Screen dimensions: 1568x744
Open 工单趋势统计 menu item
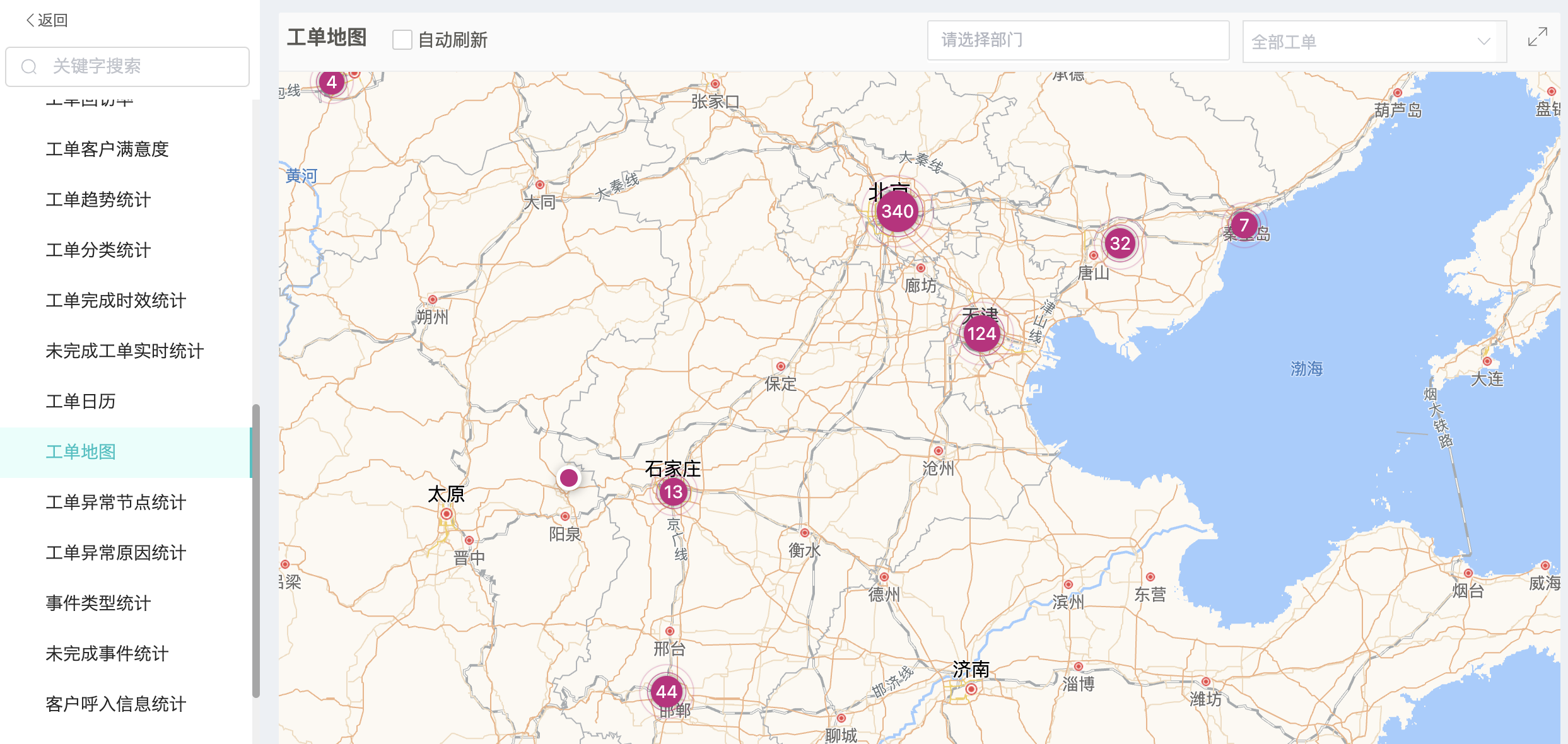(x=126, y=200)
